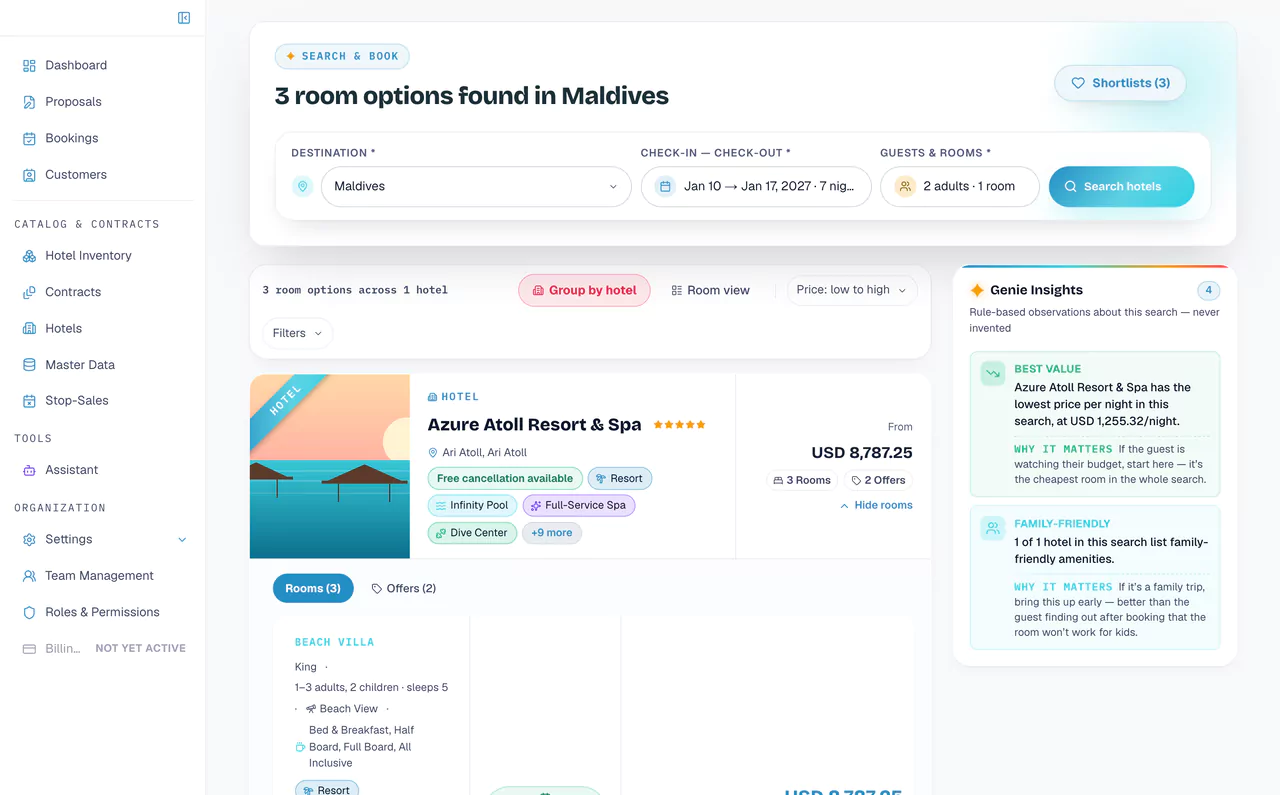
Task: Click the Customers contact icon
Action: tap(29, 175)
